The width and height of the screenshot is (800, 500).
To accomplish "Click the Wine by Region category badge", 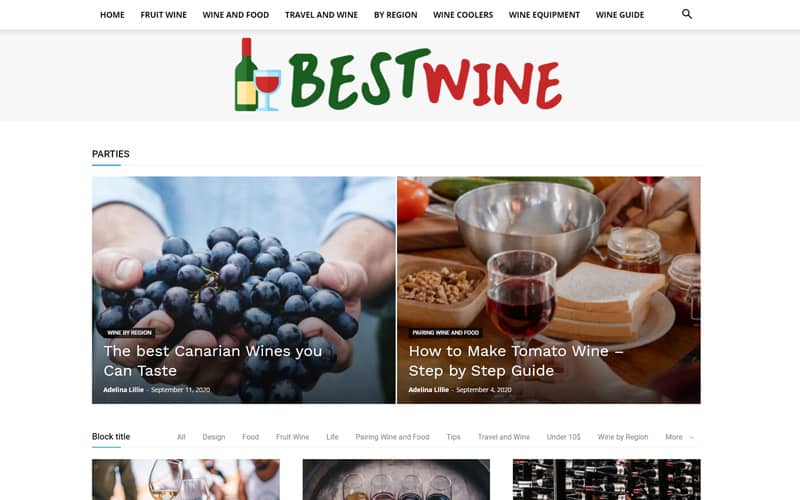I will (x=129, y=333).
